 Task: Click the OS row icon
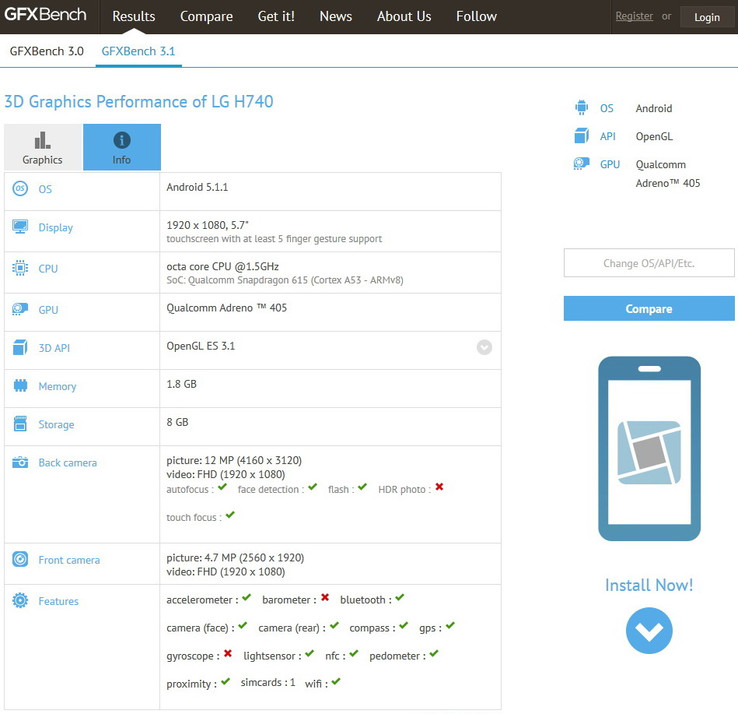click(20, 189)
